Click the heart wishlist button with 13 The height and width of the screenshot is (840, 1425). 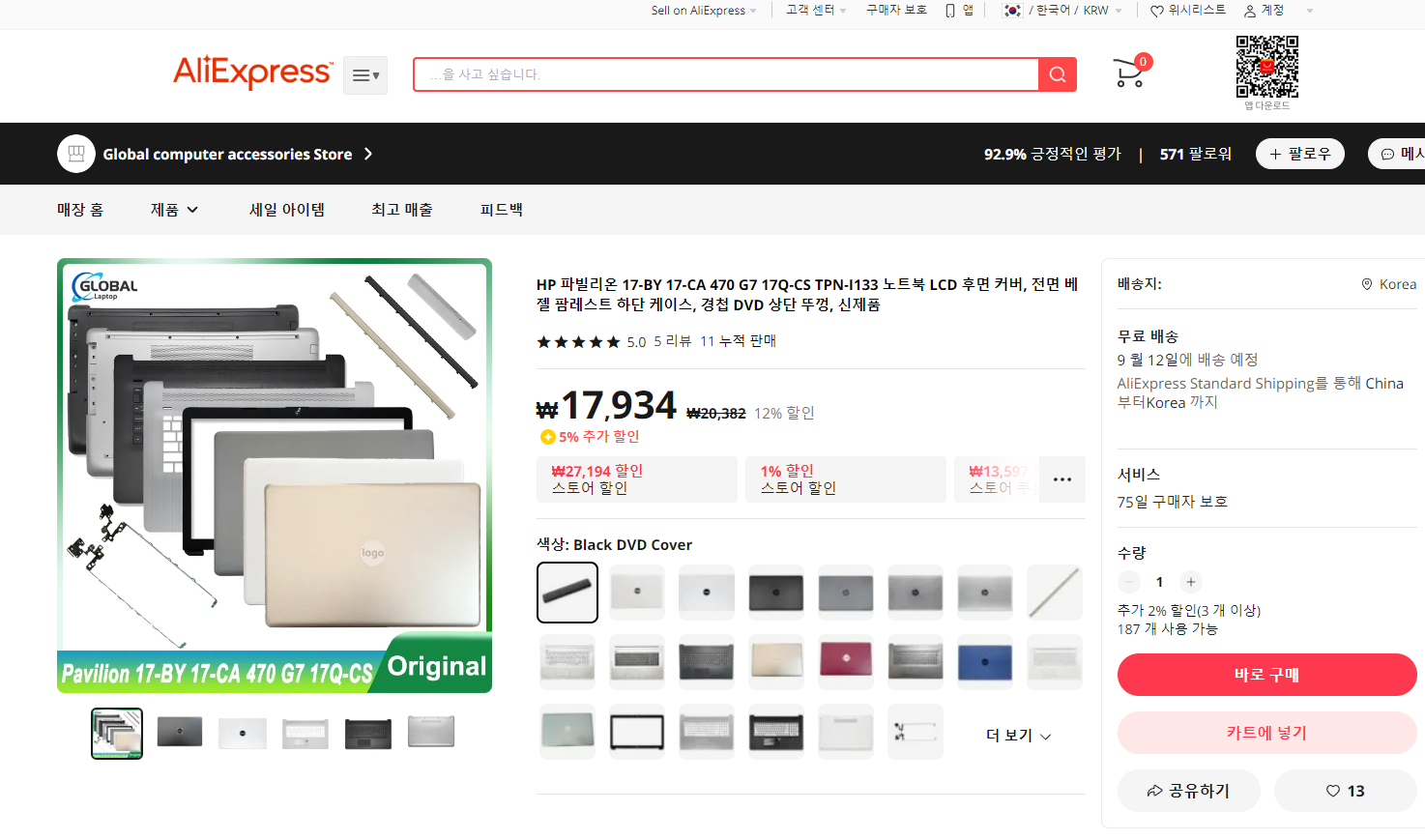(x=1346, y=791)
